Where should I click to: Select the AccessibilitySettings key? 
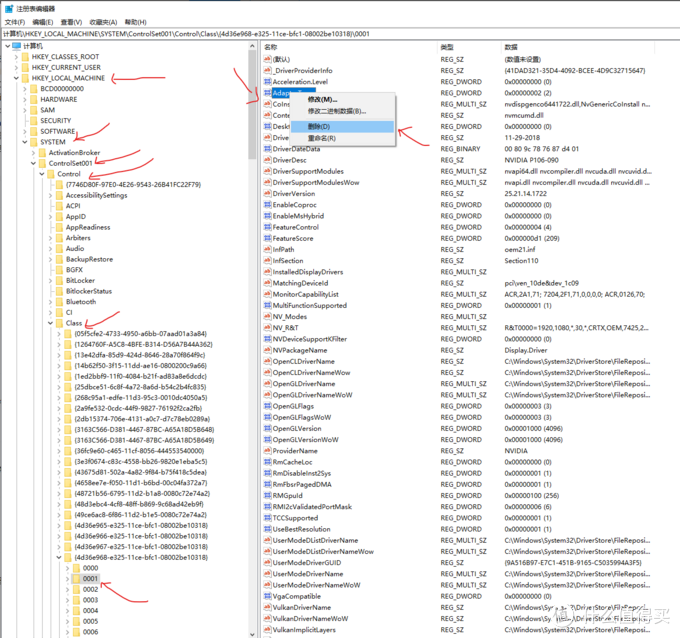[x=96, y=195]
